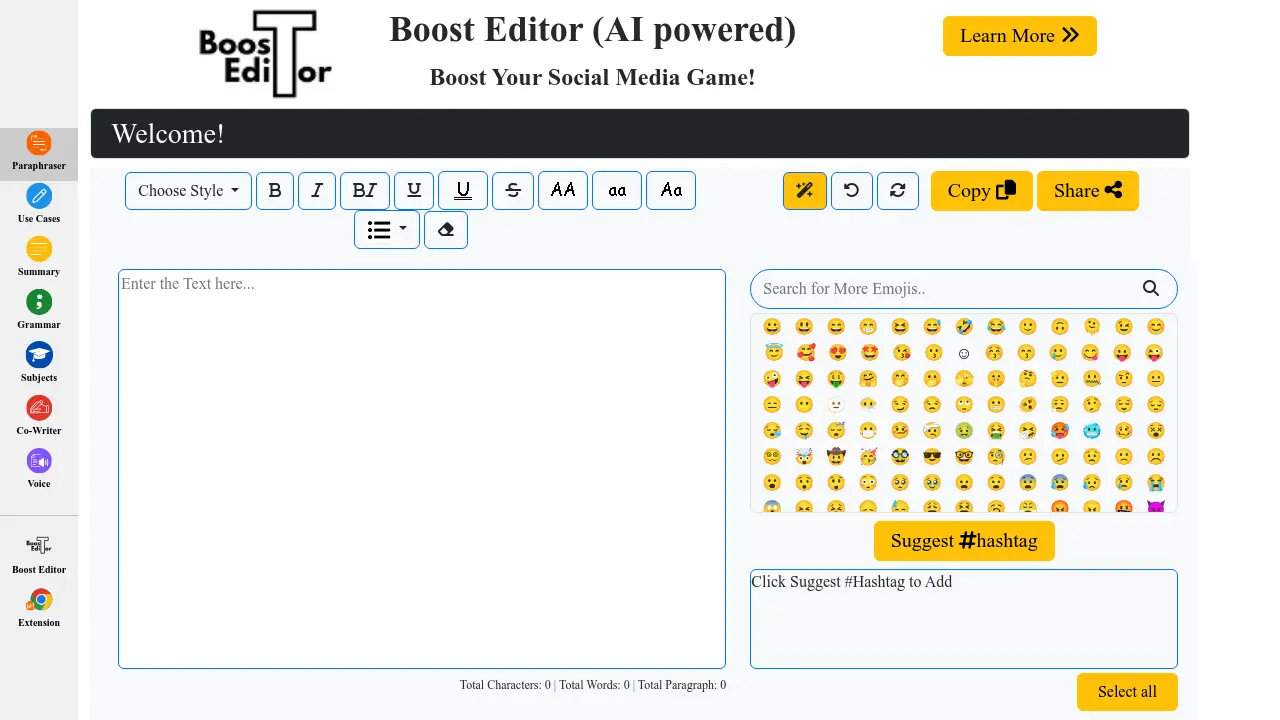Apply bold text style
The height and width of the screenshot is (720, 1280).
[275, 191]
